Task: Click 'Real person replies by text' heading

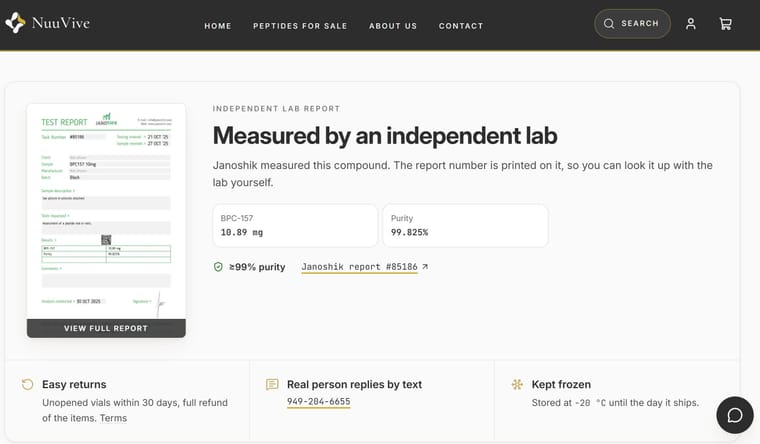Action: pyautogui.click(x=354, y=384)
